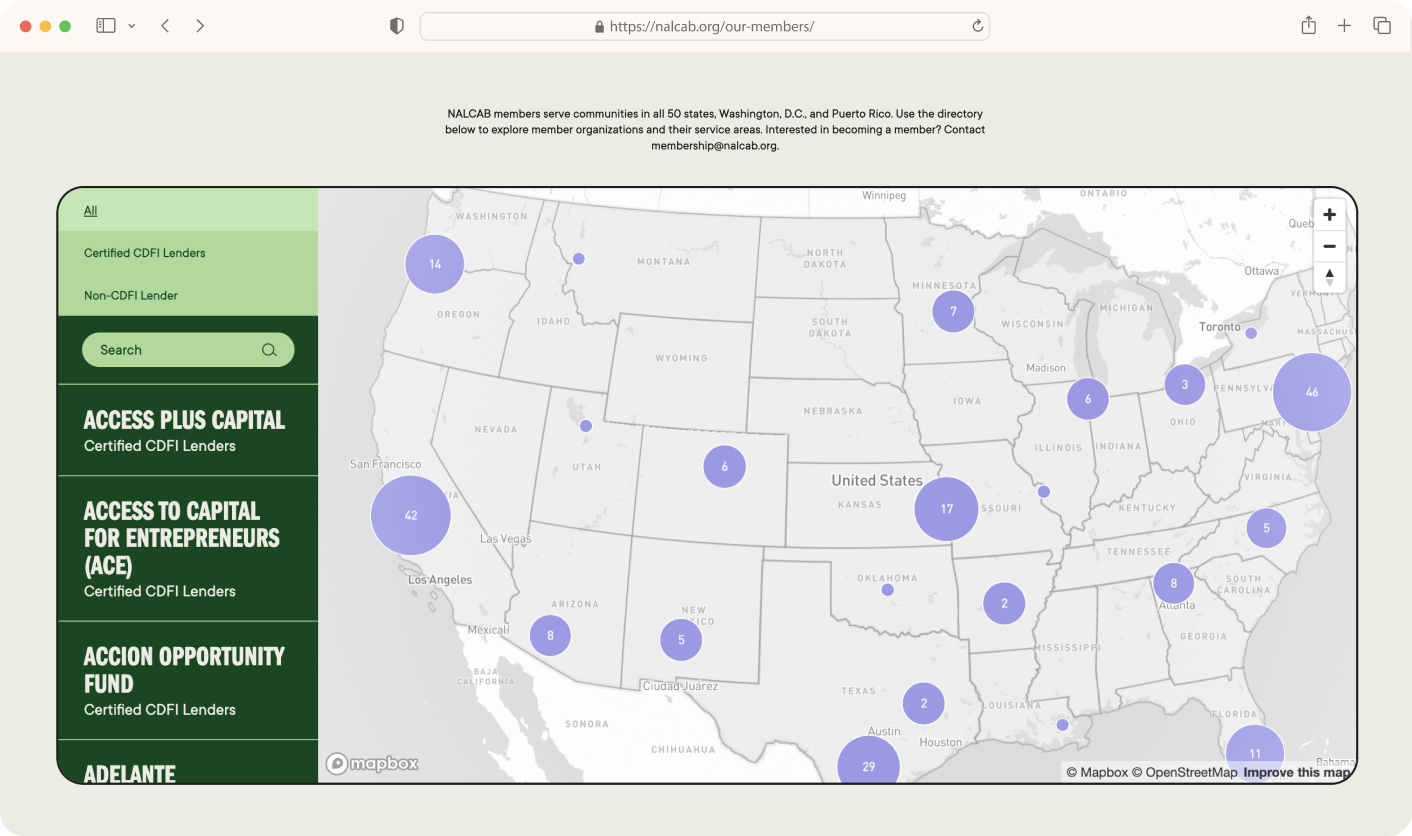Select the All filter tab

[x=188, y=210]
